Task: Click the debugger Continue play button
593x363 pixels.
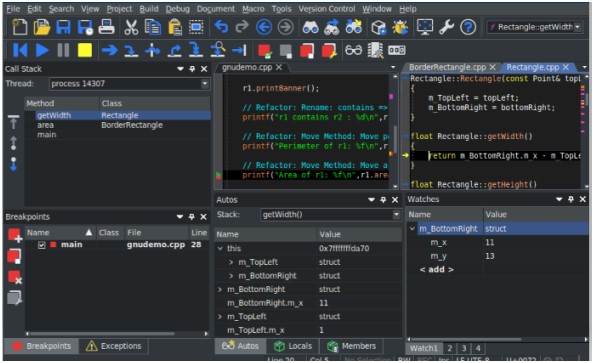Action: pyautogui.click(x=42, y=50)
